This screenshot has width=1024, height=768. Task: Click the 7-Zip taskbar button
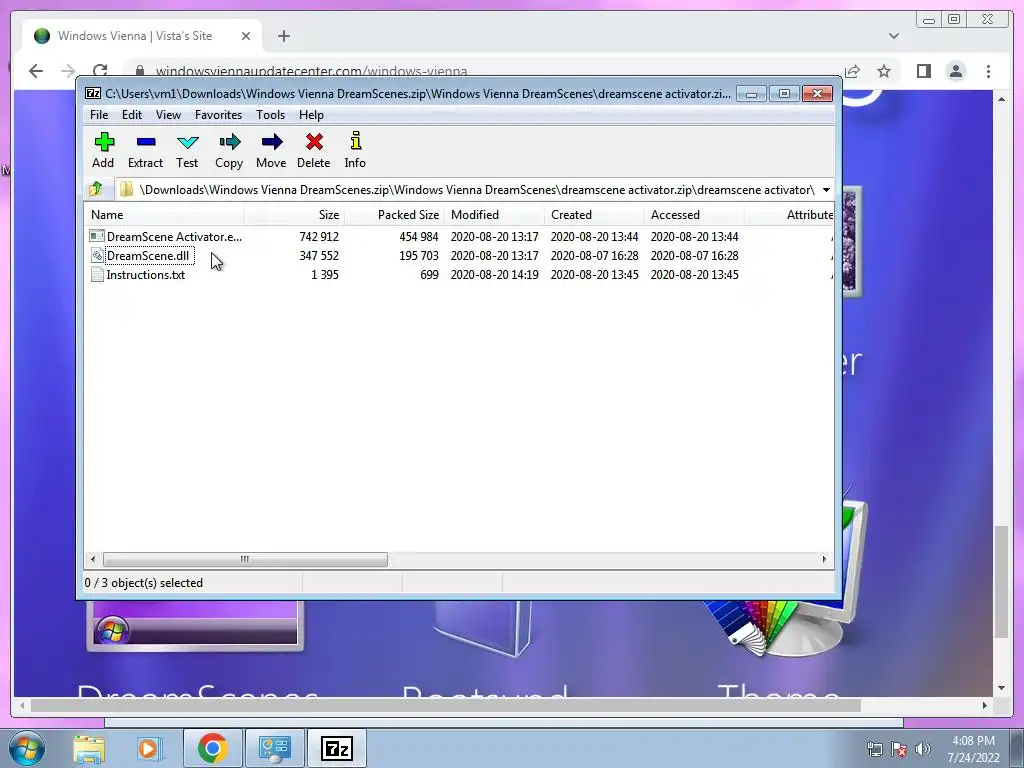338,748
